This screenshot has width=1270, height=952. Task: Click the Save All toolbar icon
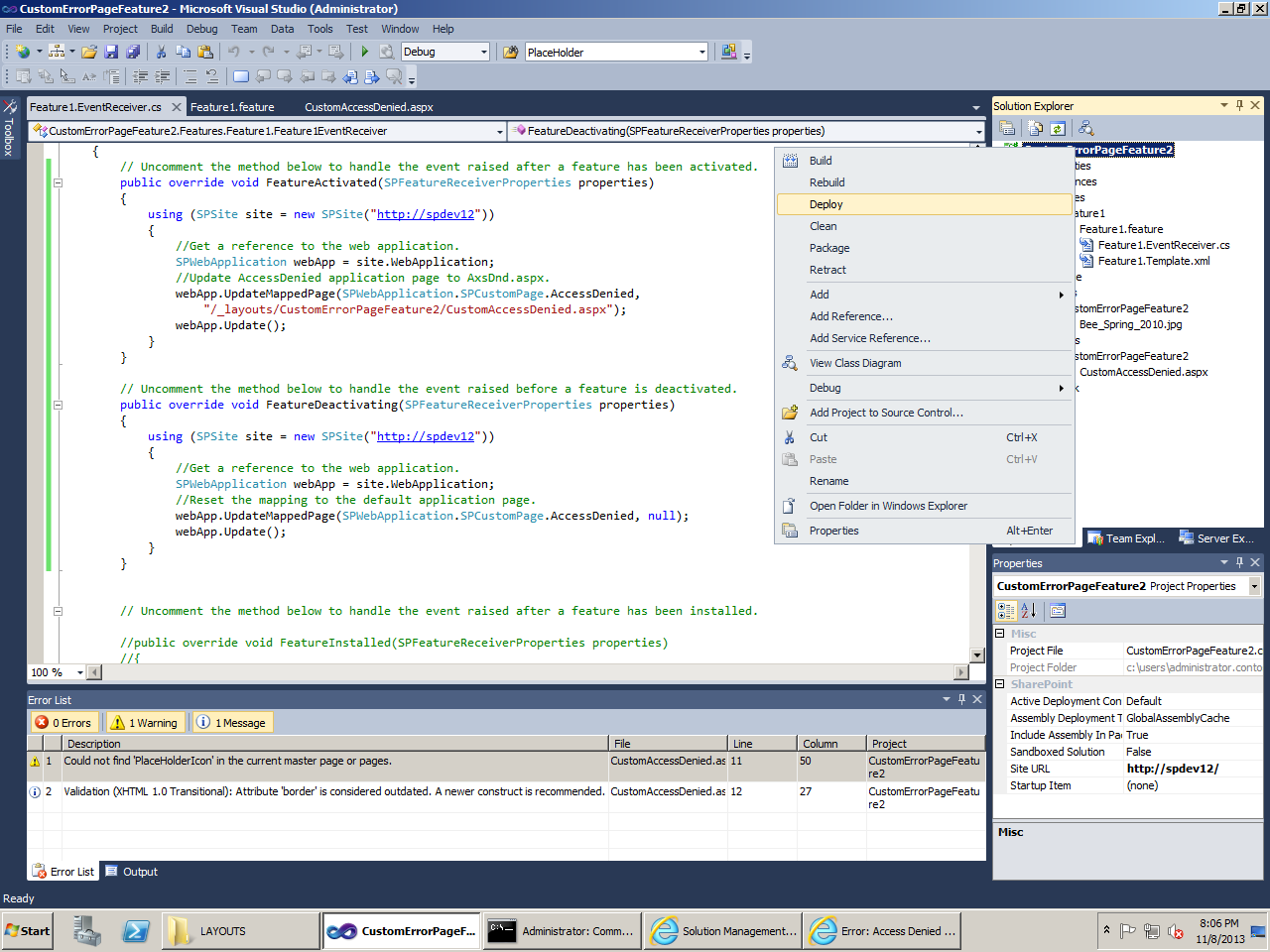[133, 52]
